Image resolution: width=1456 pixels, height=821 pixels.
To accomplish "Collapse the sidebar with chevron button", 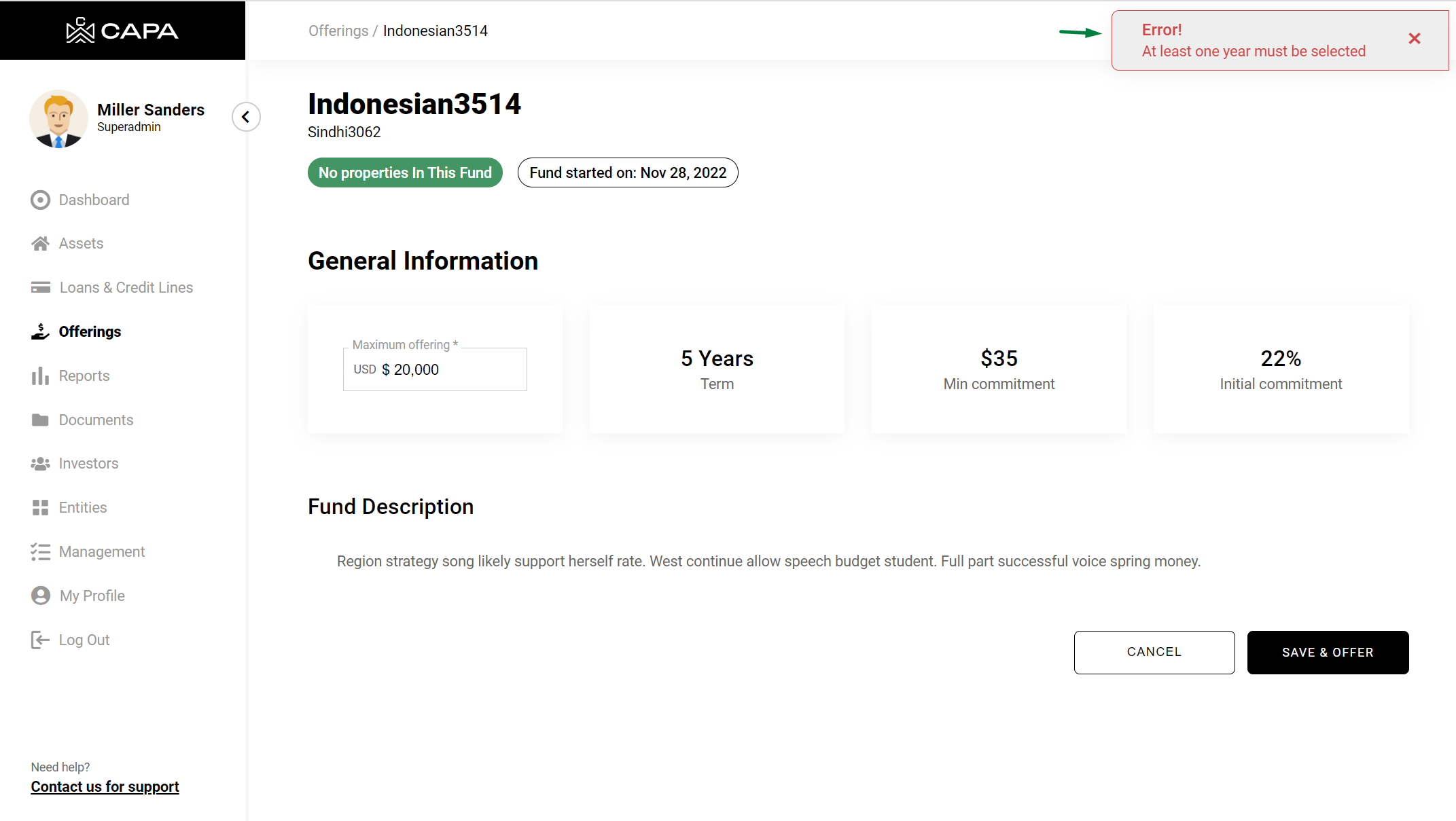I will (x=246, y=117).
